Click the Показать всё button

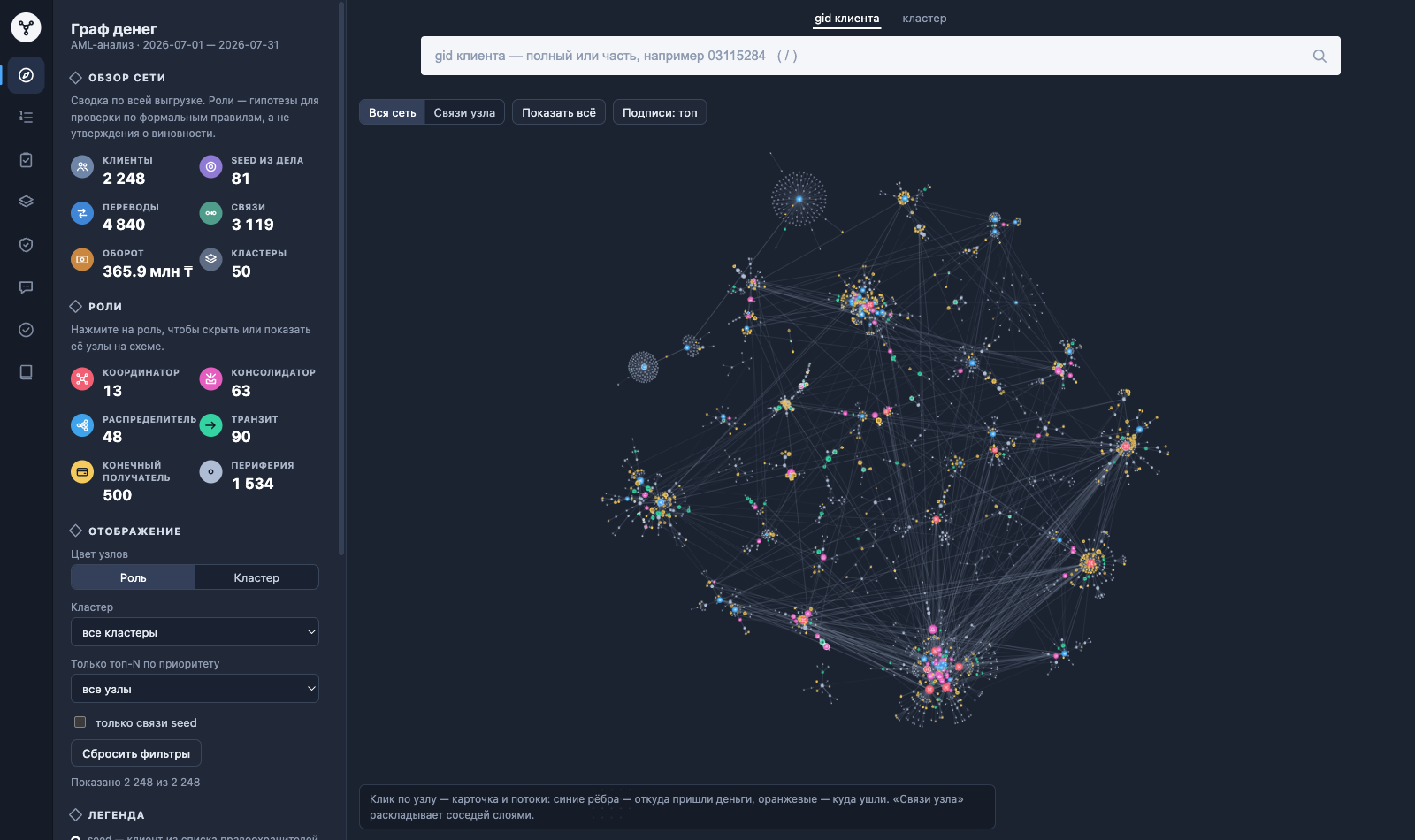tap(559, 112)
